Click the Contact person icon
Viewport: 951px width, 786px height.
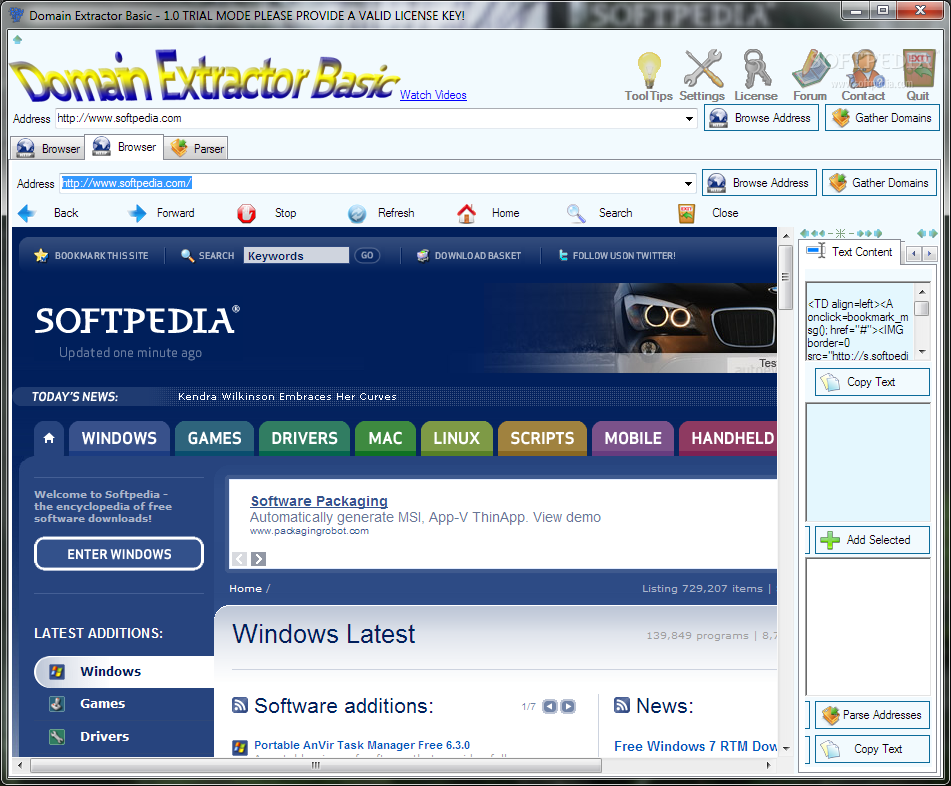(864, 69)
